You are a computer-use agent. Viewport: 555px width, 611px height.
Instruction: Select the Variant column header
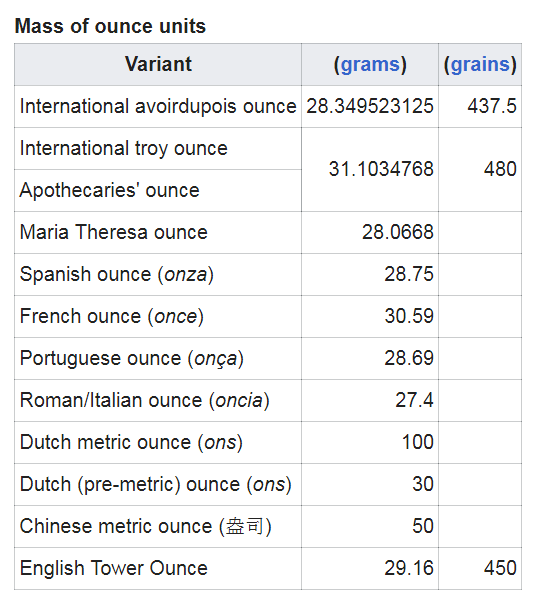[x=158, y=64]
